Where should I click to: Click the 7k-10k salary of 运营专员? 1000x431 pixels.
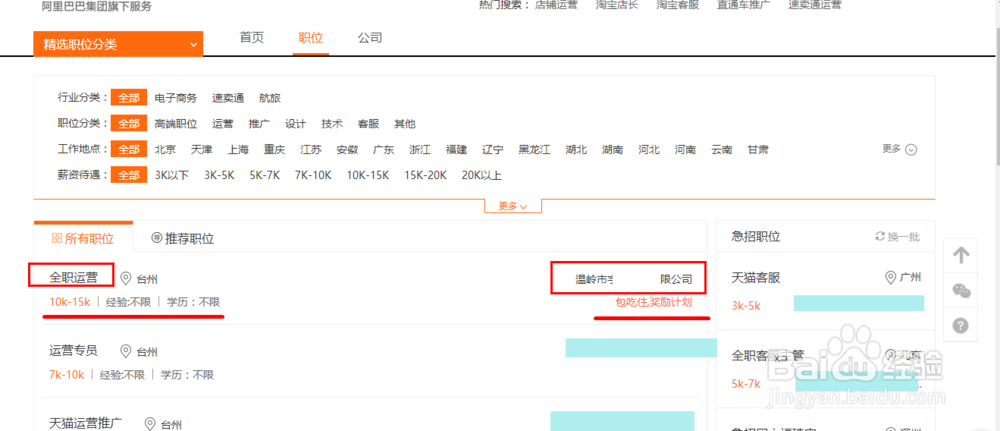tap(66, 374)
